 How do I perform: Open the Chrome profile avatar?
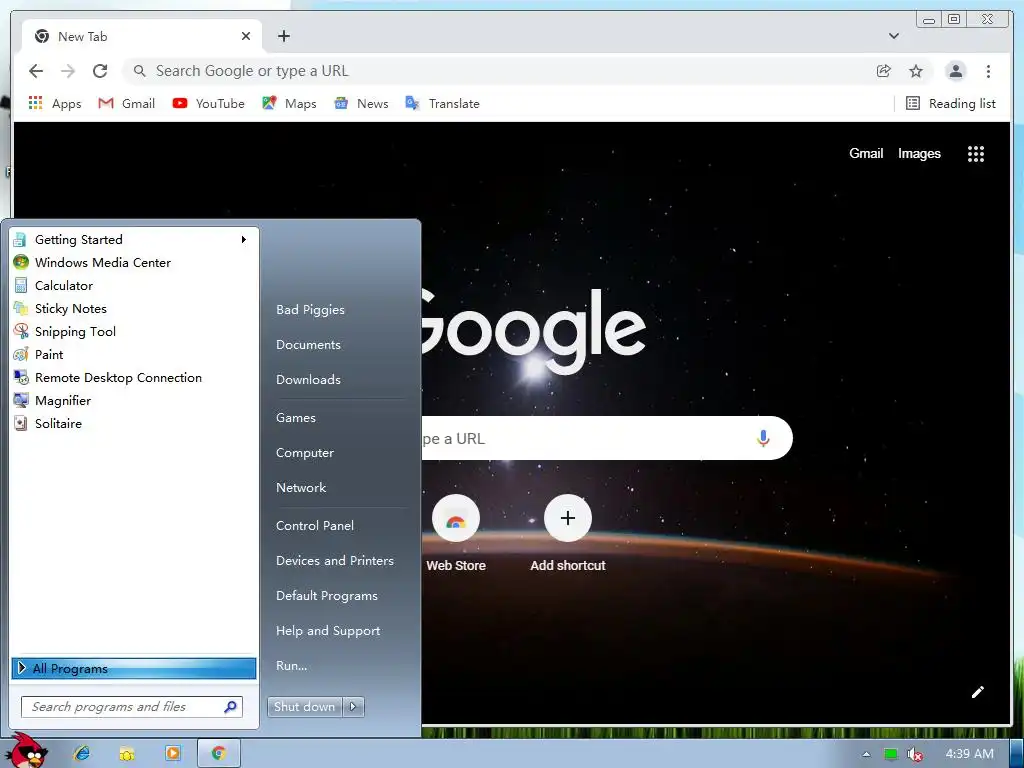(x=955, y=71)
